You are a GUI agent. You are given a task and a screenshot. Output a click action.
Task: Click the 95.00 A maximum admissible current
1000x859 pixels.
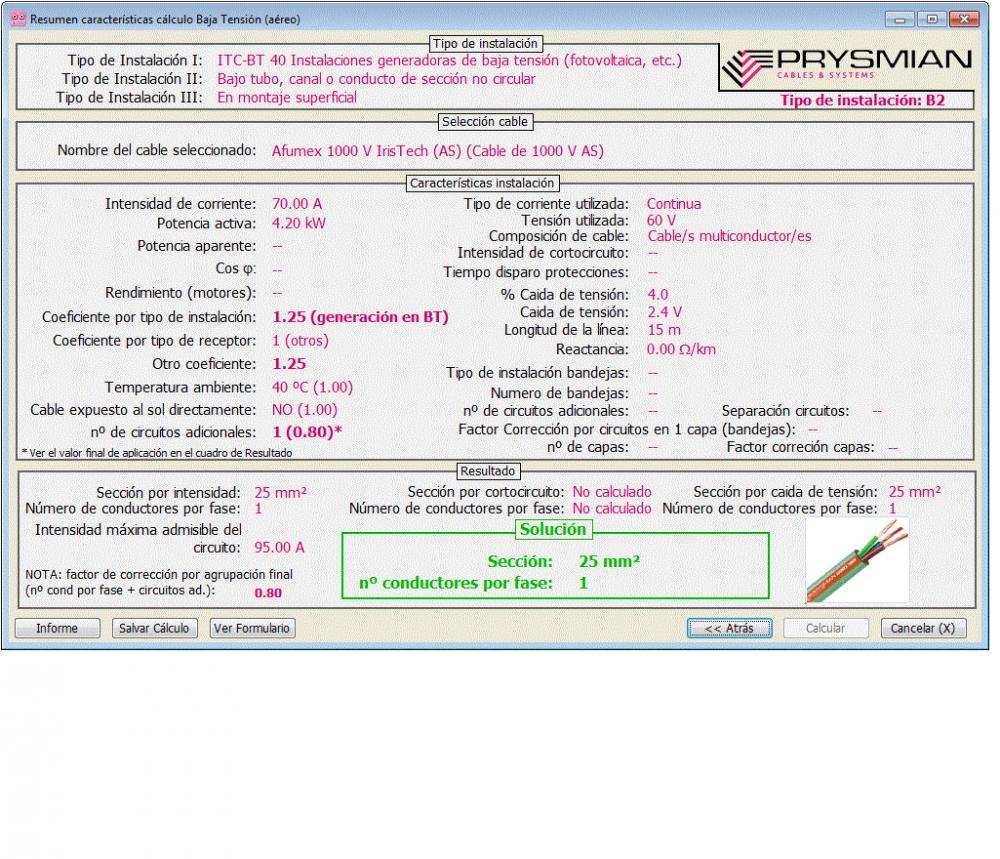point(279,547)
